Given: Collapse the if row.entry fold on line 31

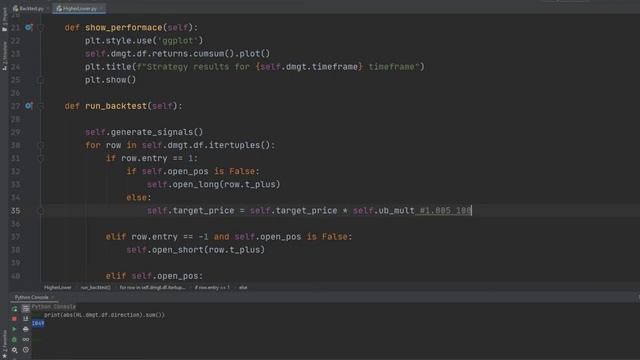Looking at the screenshot, I should [41, 158].
